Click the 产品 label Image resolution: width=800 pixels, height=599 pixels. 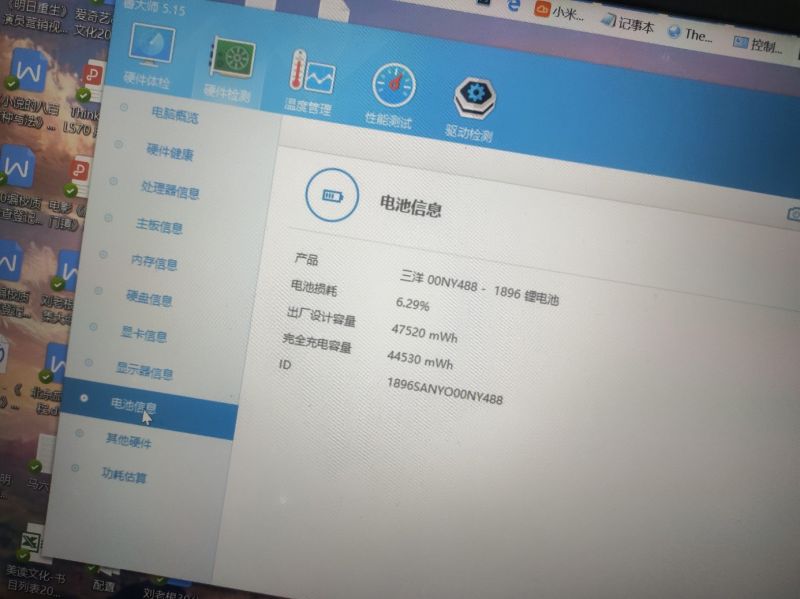pyautogui.click(x=306, y=260)
